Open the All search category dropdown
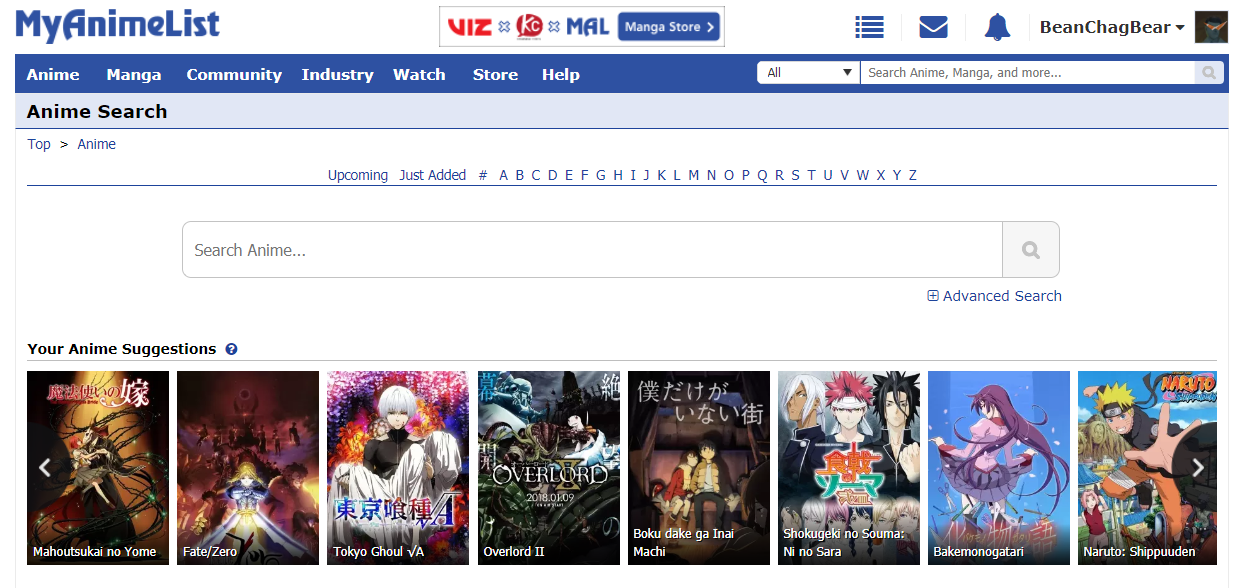Viewport: 1259px width, 588px height. click(808, 73)
